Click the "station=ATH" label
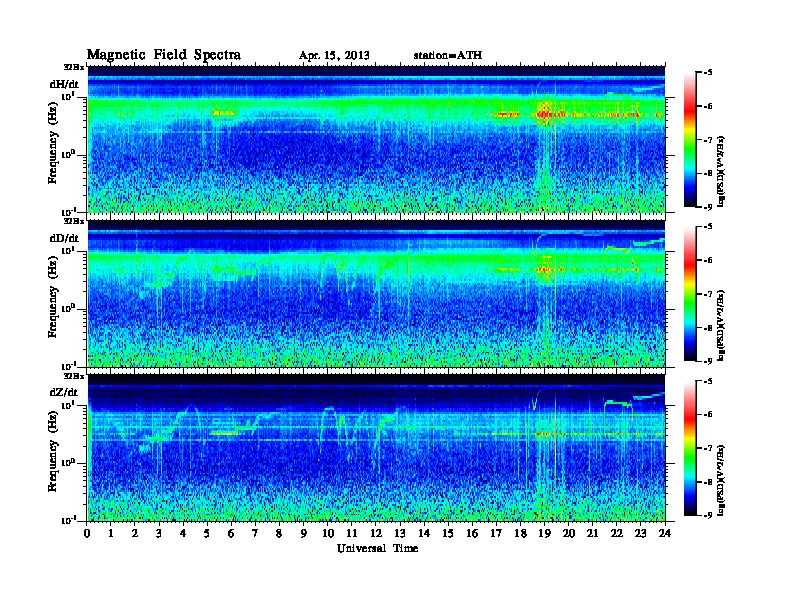Image resolution: width=792 pixels, height=612 pixels. pyautogui.click(x=448, y=55)
